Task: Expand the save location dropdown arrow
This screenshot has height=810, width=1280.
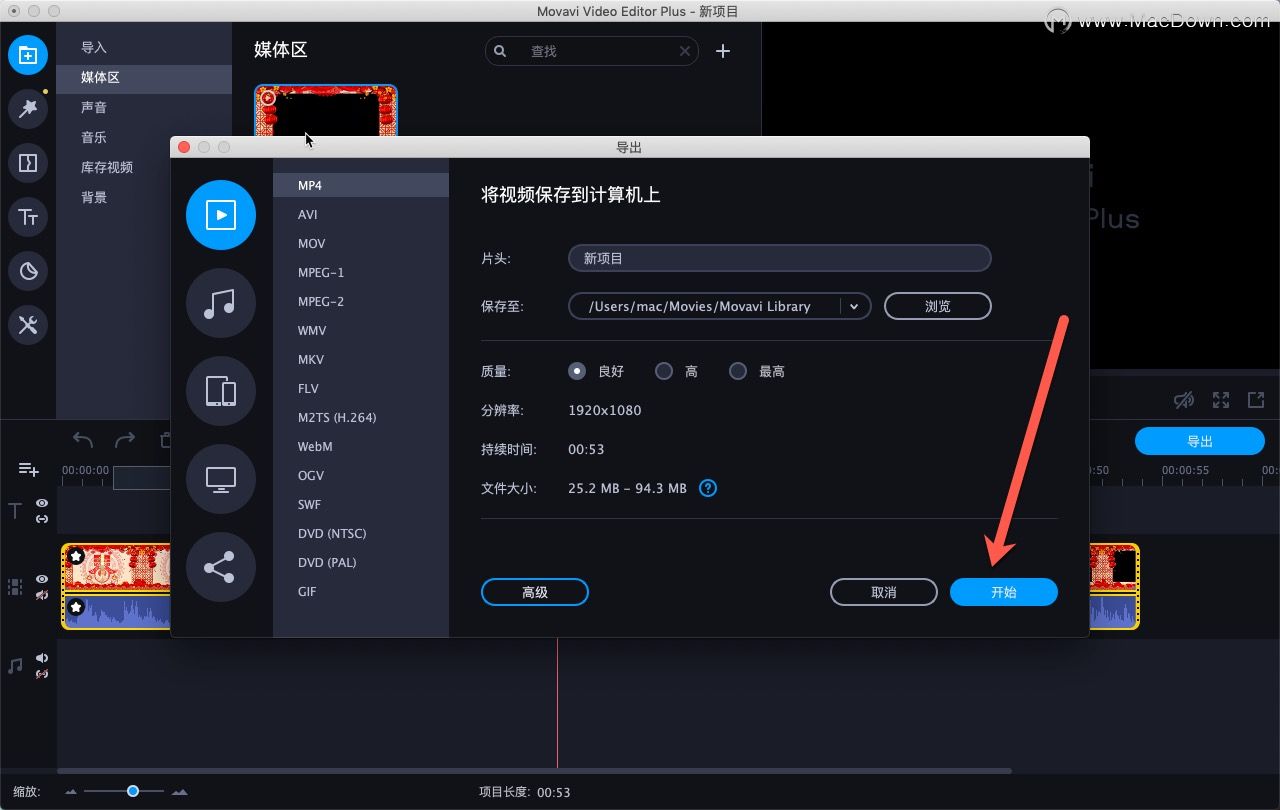Action: (x=854, y=306)
